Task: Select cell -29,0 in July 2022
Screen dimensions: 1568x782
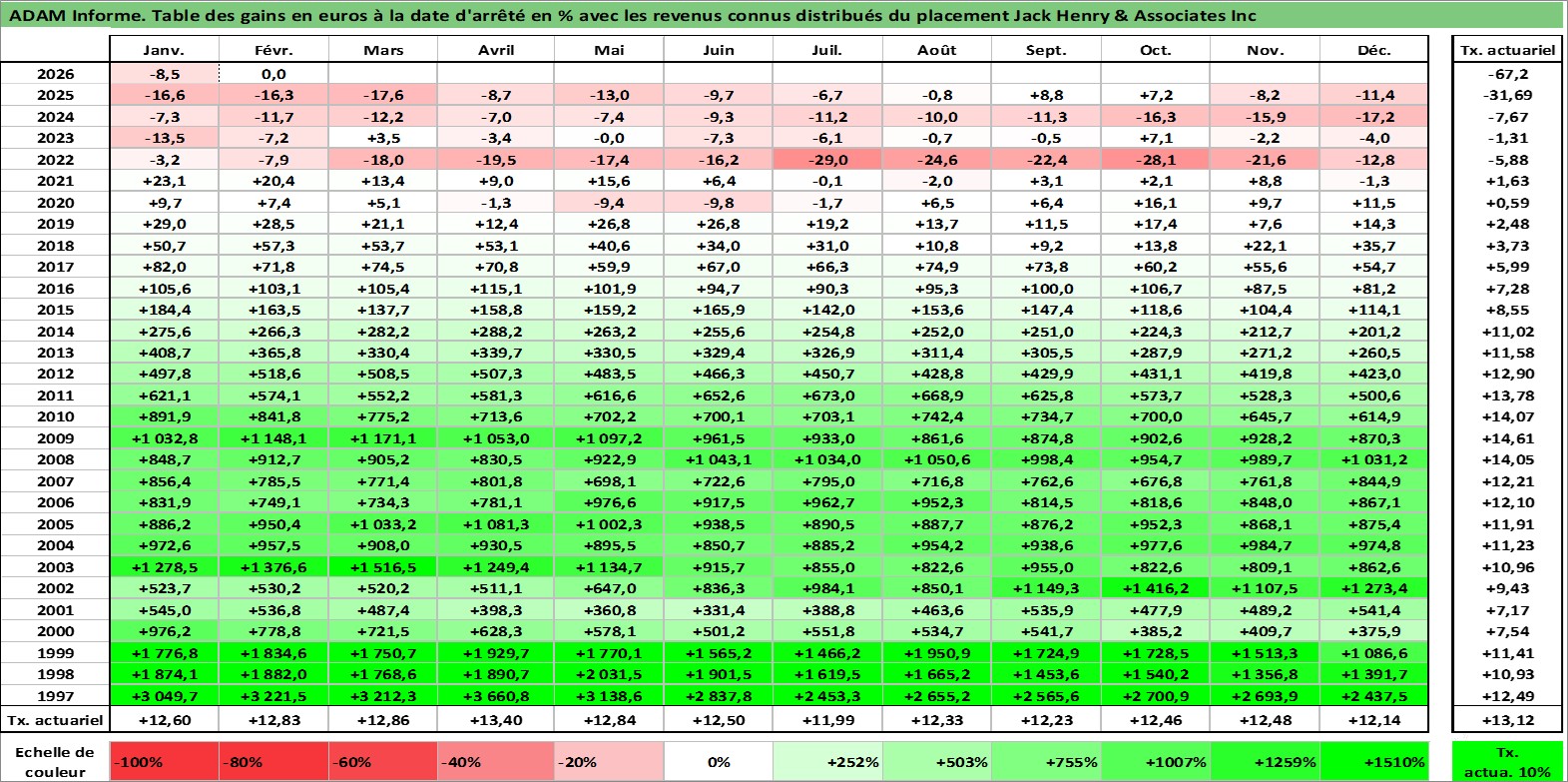Action: [x=827, y=160]
